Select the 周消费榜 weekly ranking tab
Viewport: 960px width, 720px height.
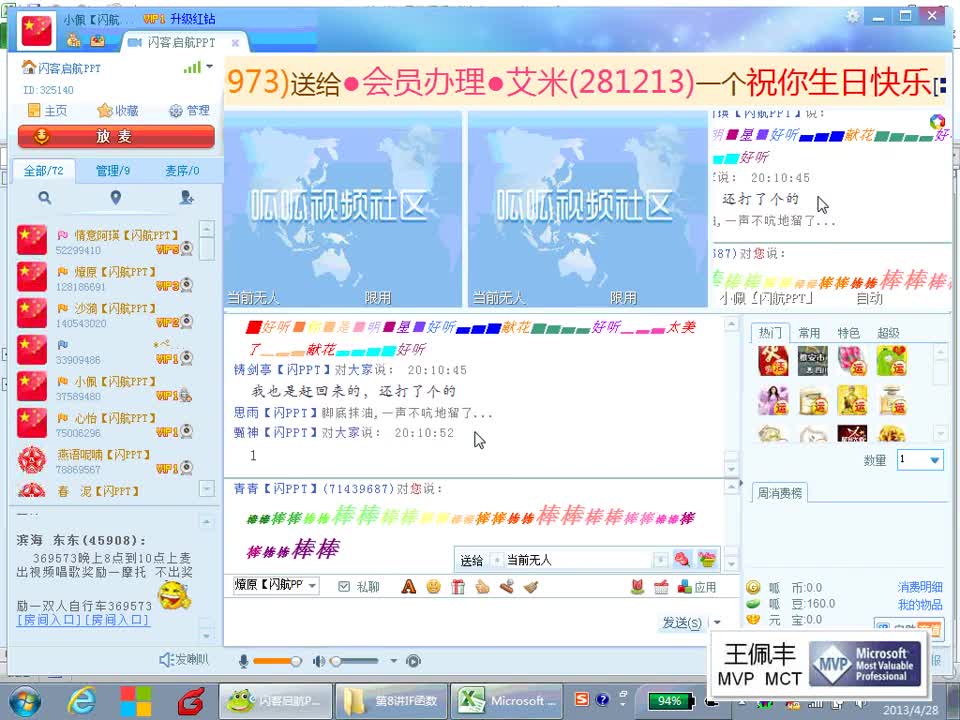(x=779, y=493)
